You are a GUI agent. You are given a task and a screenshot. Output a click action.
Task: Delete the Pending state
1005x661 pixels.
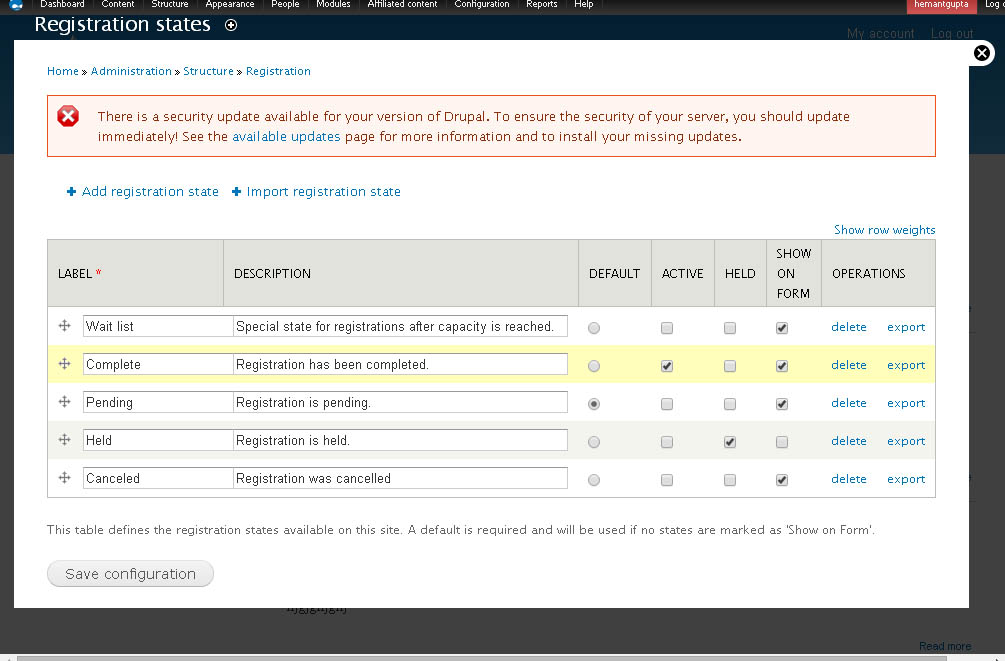(x=849, y=403)
